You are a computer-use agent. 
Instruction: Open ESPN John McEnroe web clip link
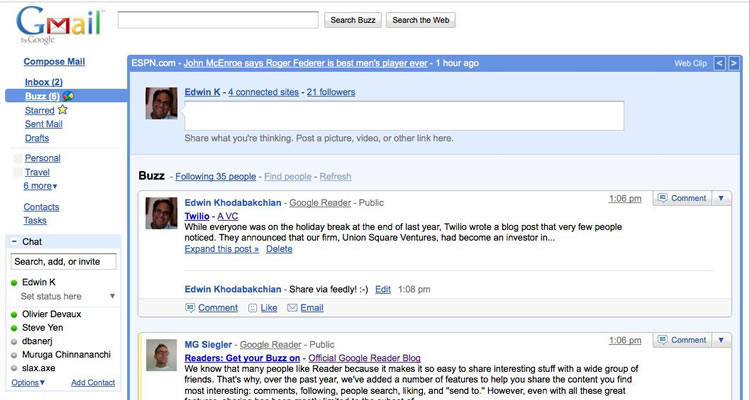306,63
